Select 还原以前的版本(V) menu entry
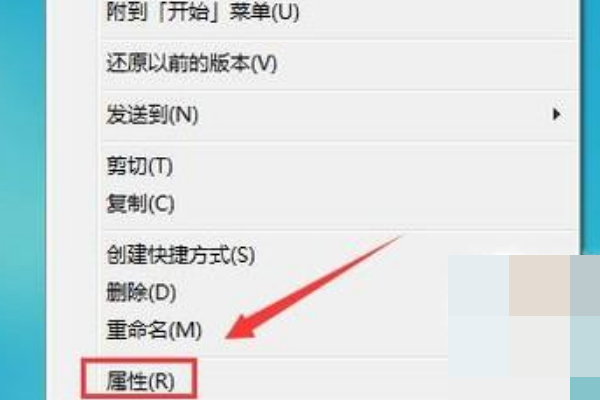This screenshot has height=400, width=600. coord(191,63)
